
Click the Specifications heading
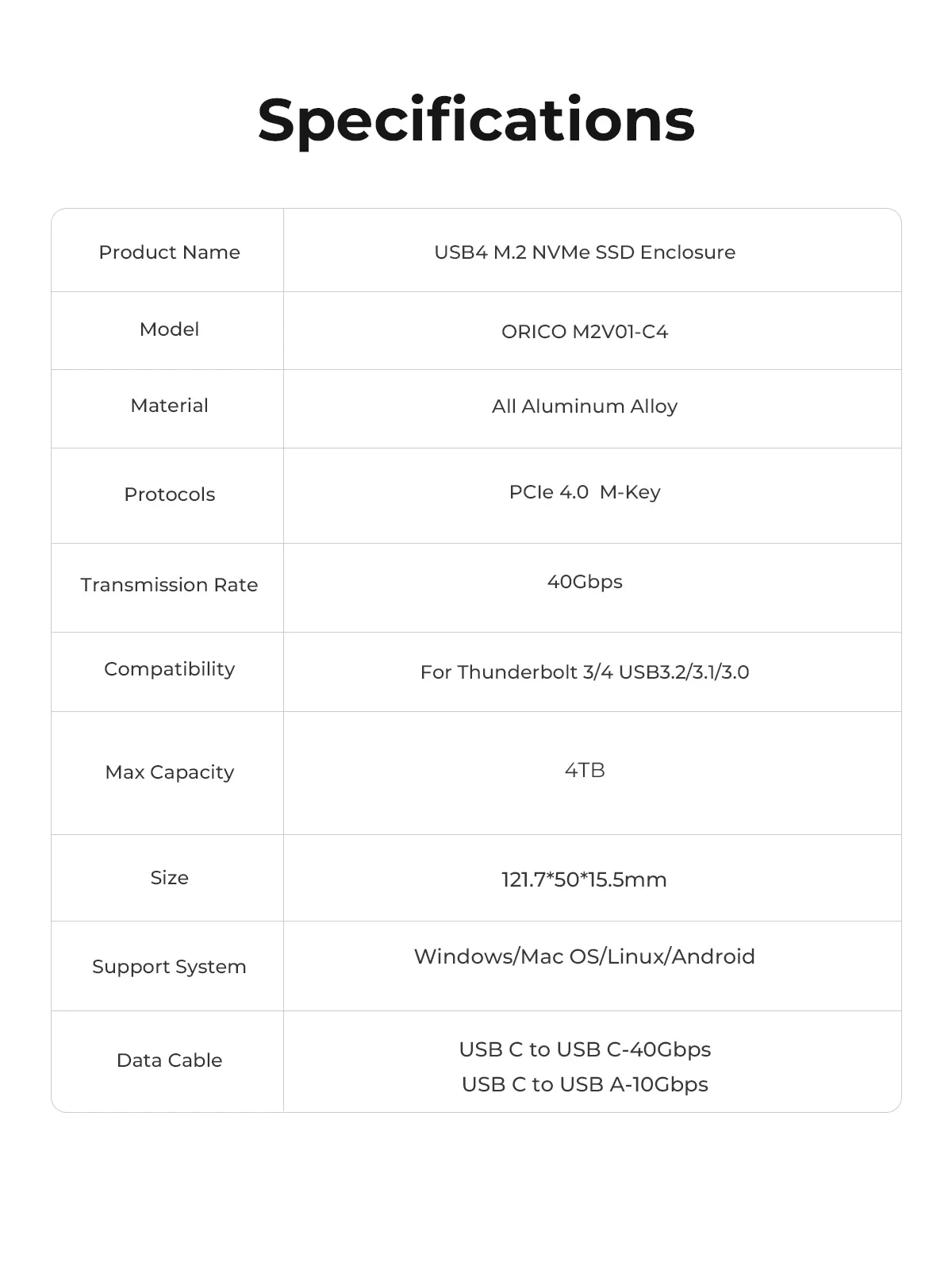[x=476, y=120]
